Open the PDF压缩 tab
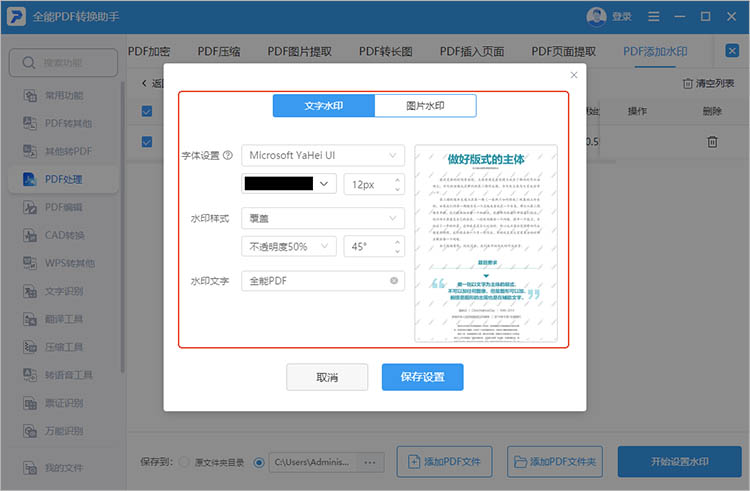750x491 pixels. point(219,51)
